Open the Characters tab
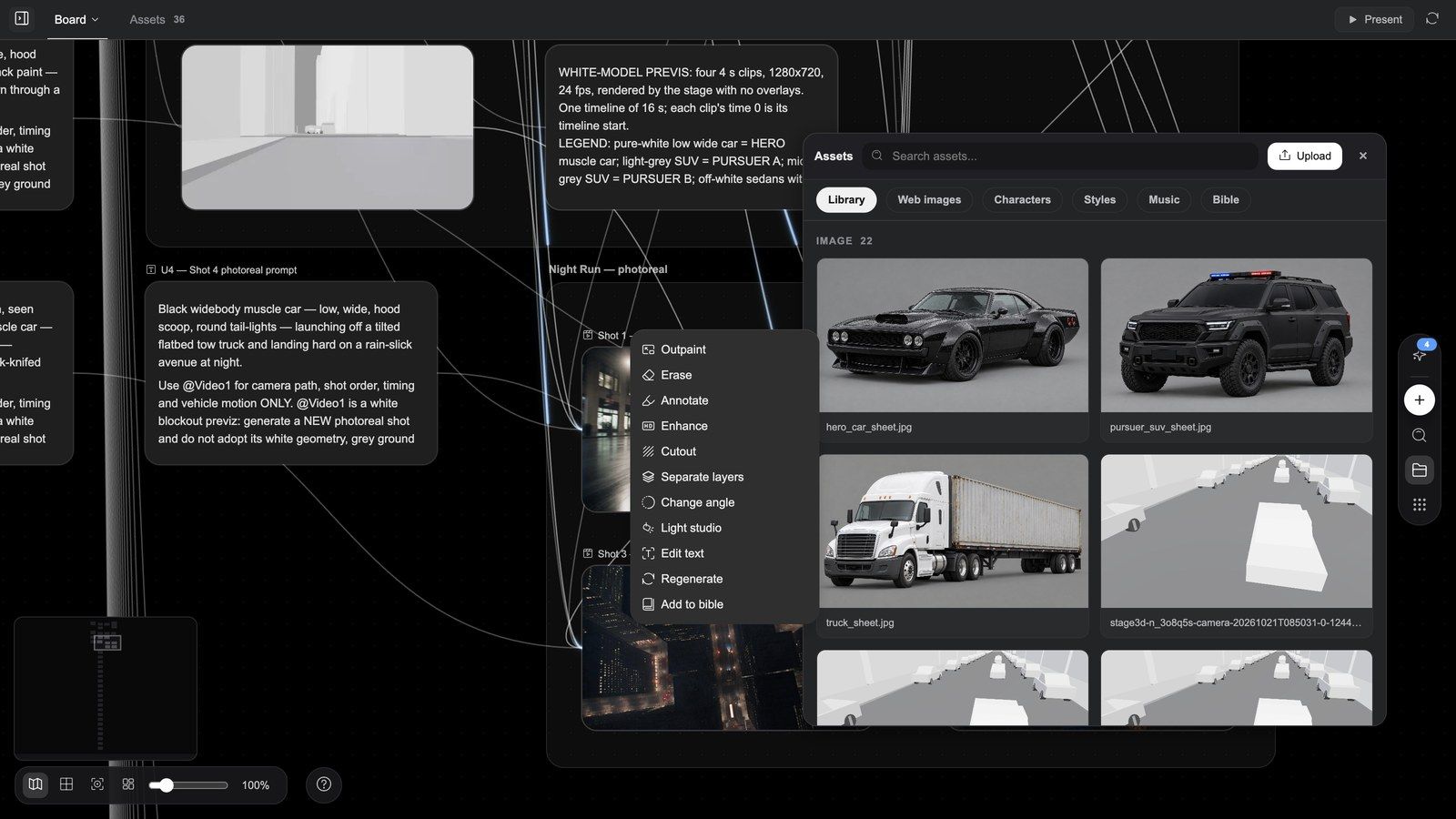Viewport: 1456px width, 819px height. pyautogui.click(x=1022, y=200)
